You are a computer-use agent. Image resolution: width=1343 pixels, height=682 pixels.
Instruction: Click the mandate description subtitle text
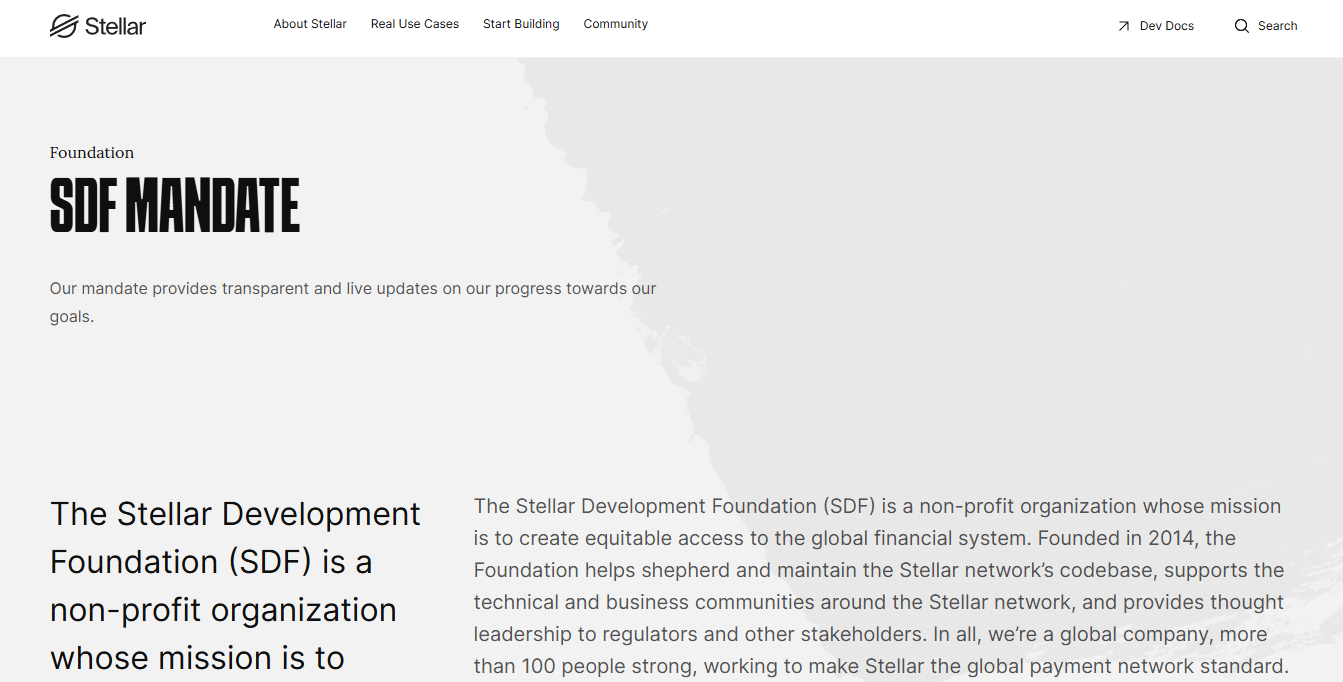(x=352, y=289)
